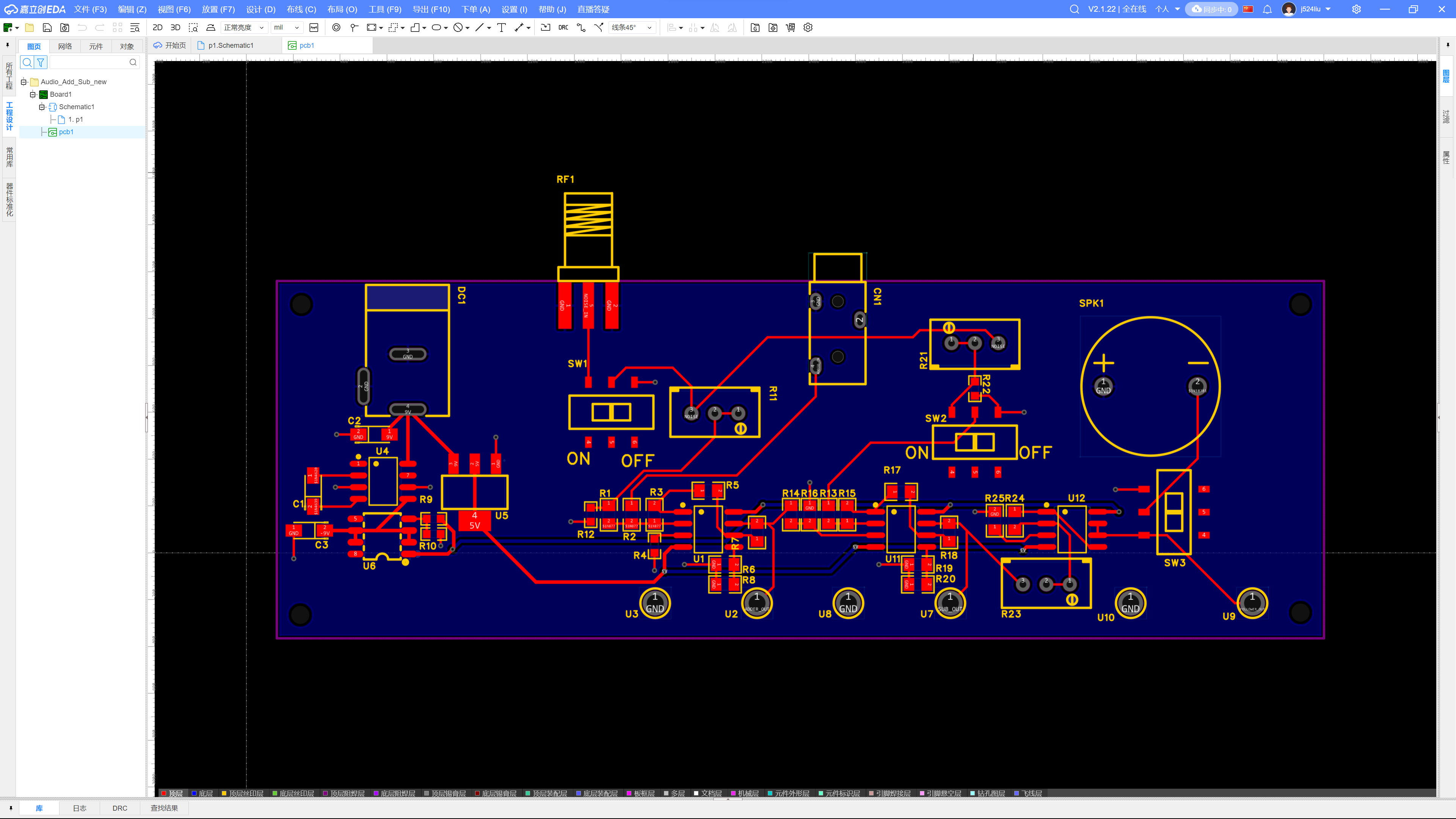Image resolution: width=1456 pixels, height=819 pixels.
Task: Open the notifications bell
Action: pos(1267,9)
